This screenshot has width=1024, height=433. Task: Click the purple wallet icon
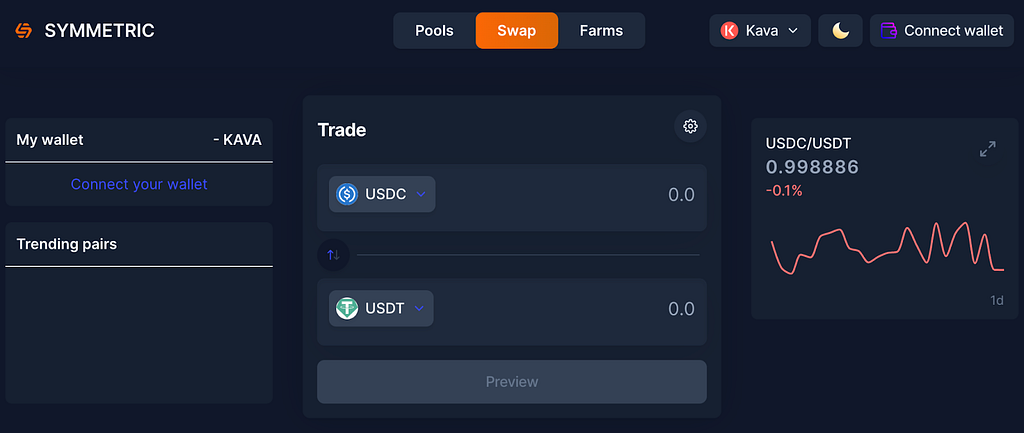(x=889, y=31)
